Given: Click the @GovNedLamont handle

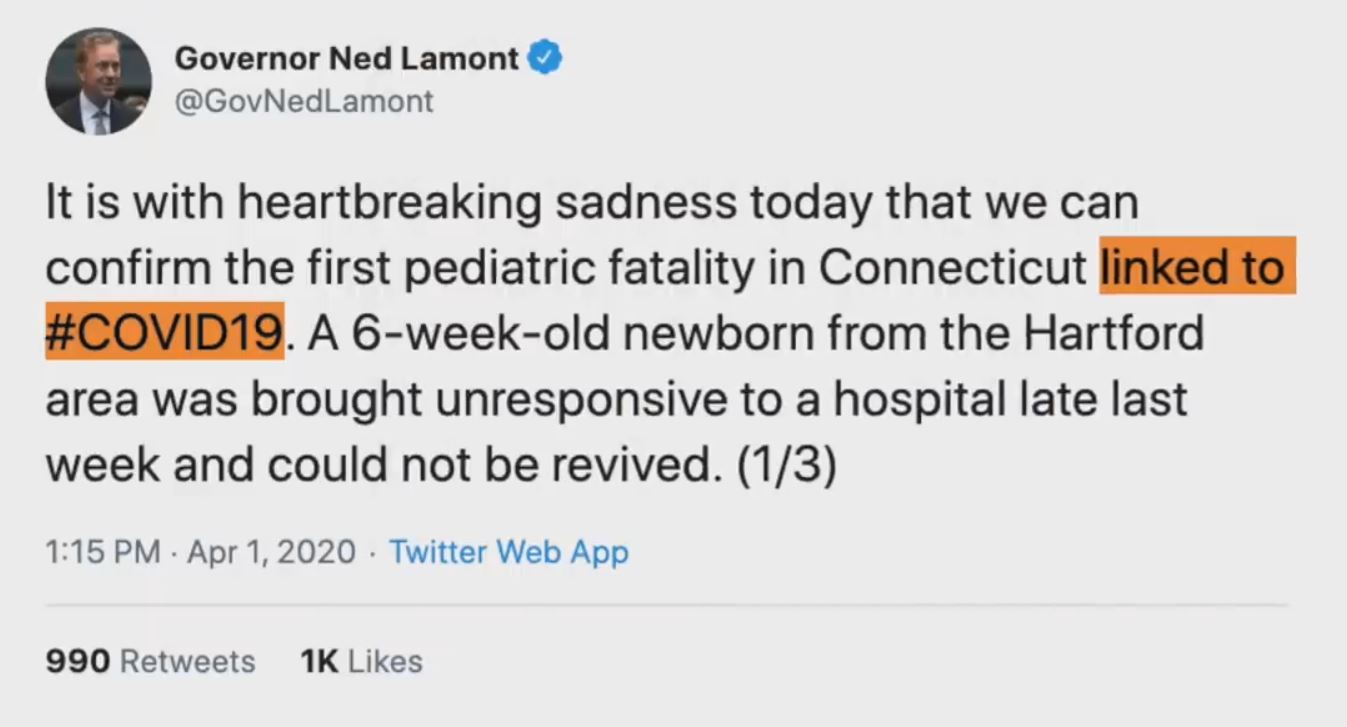Looking at the screenshot, I should point(305,101).
